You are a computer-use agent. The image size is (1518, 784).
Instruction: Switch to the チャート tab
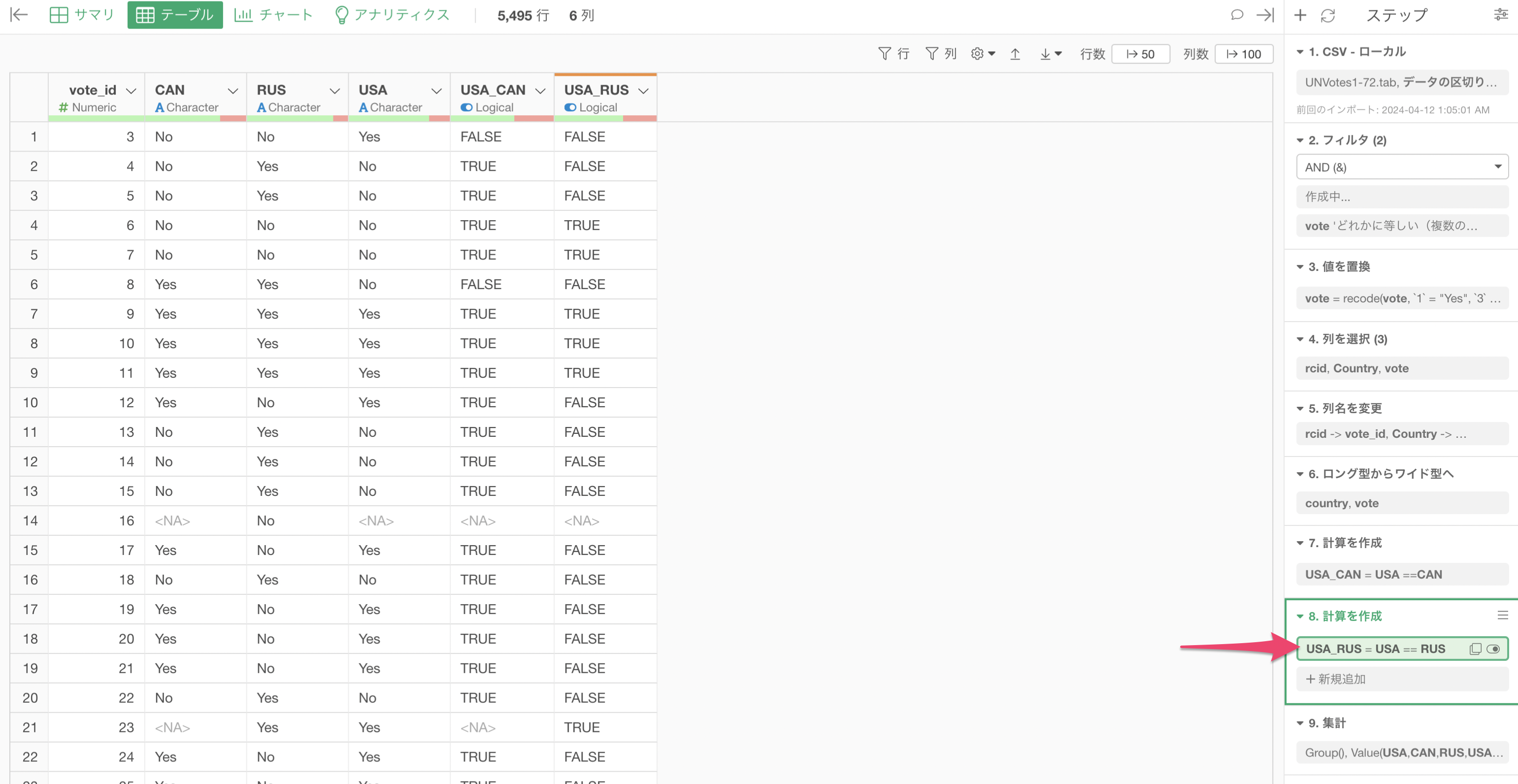pos(273,15)
